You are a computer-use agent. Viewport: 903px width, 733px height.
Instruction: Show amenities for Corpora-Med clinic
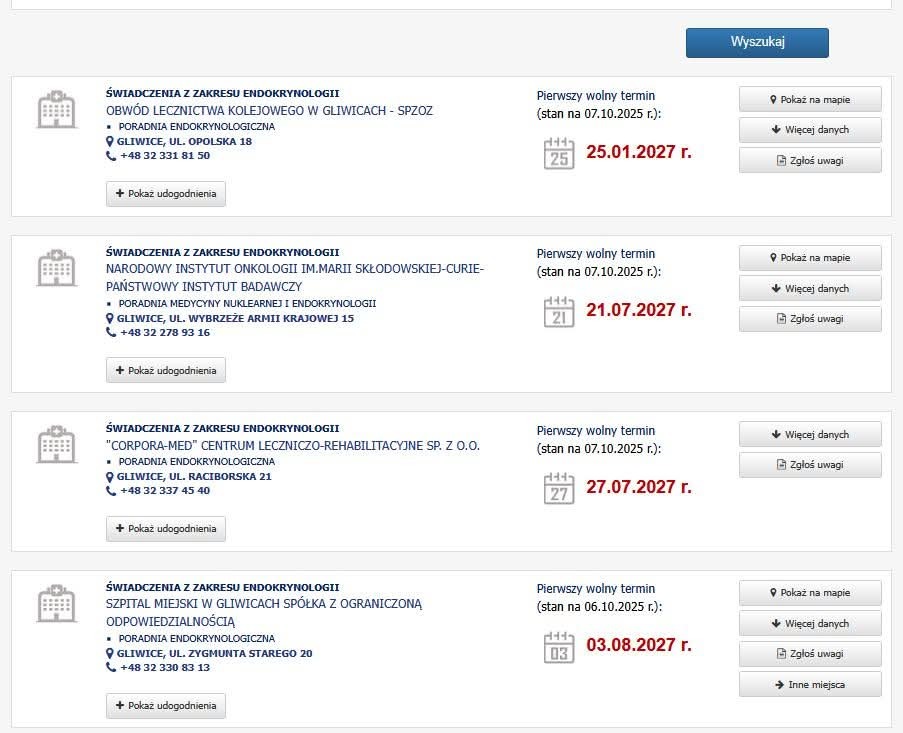coord(166,529)
